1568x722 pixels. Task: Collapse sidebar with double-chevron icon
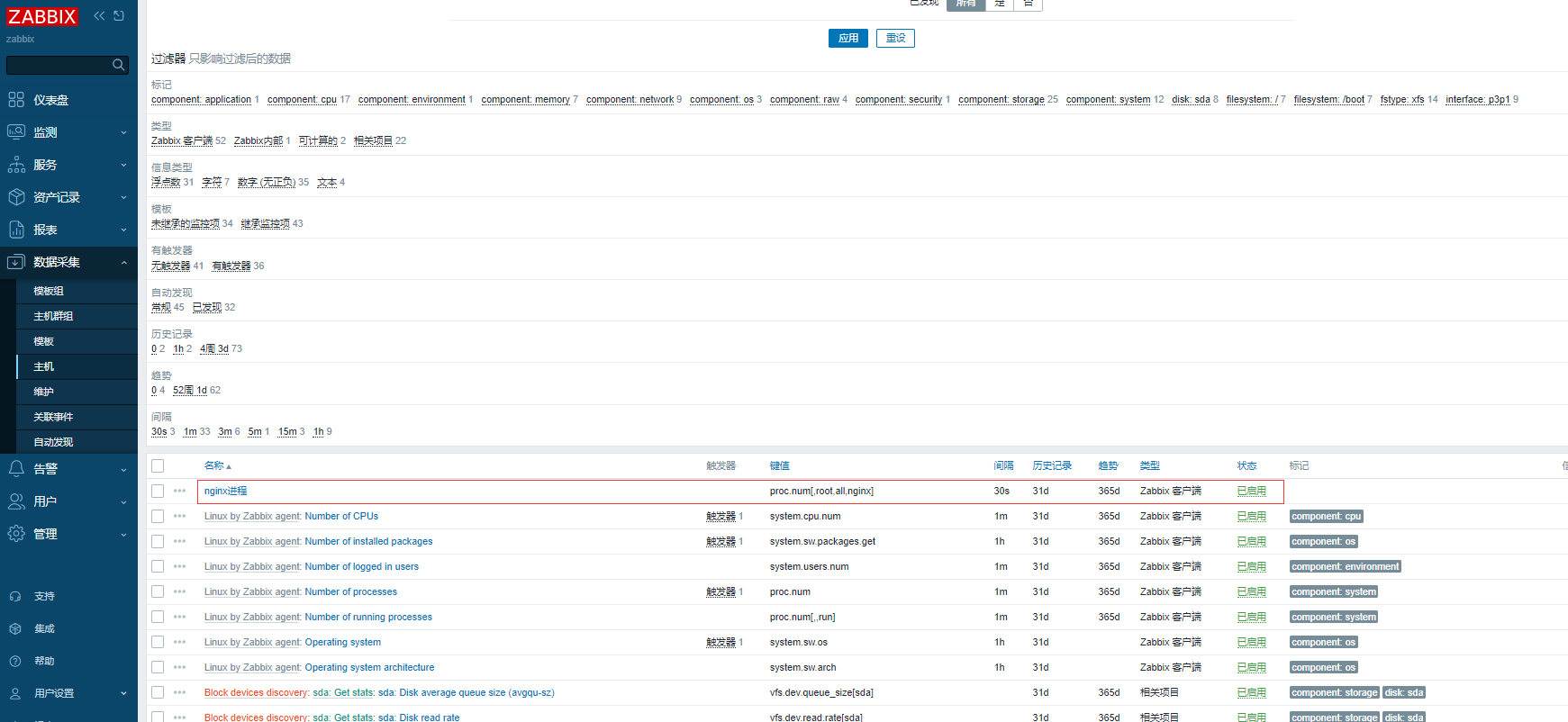[99, 15]
